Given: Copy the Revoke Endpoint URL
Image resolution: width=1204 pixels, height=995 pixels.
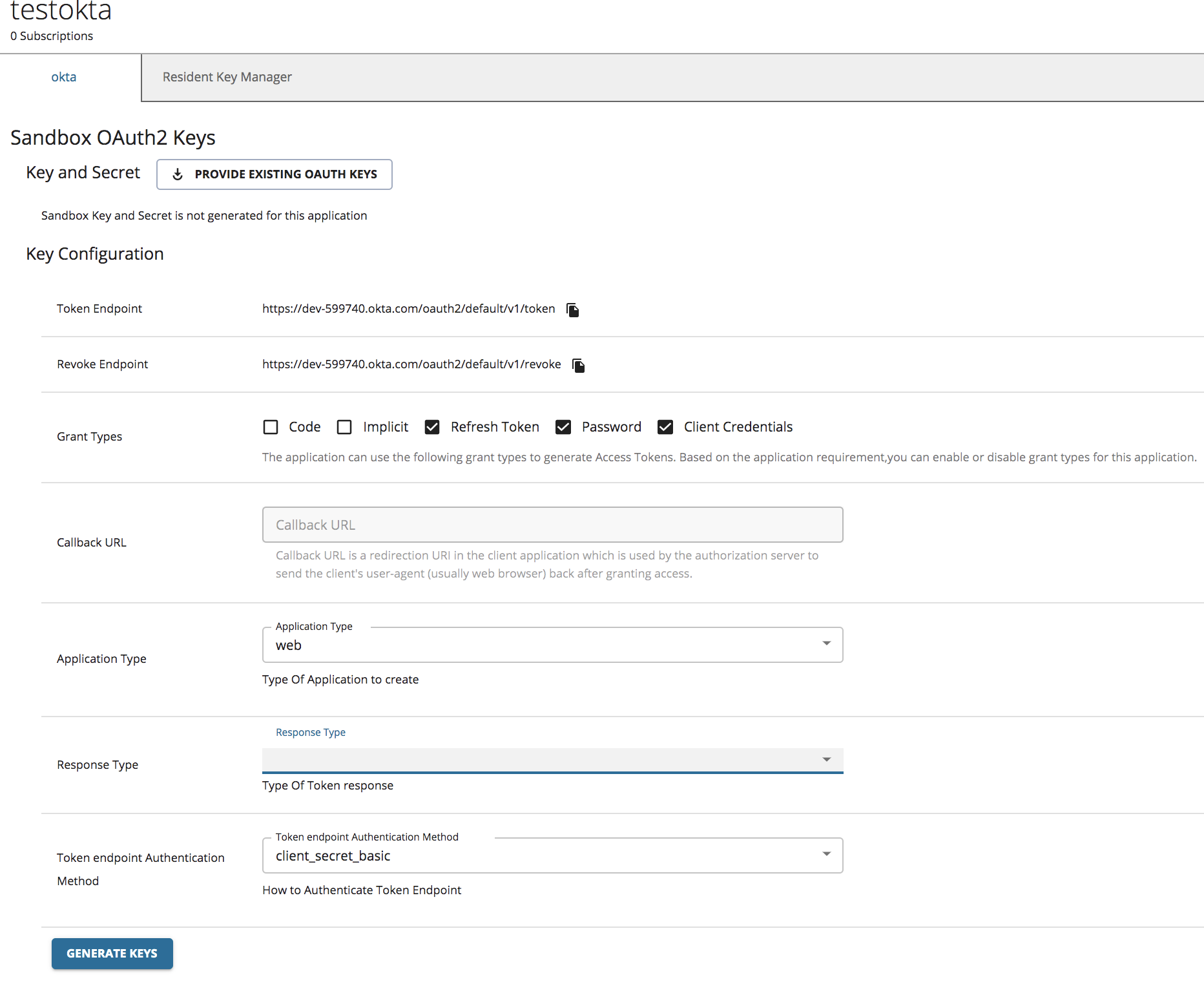Looking at the screenshot, I should pyautogui.click(x=578, y=365).
